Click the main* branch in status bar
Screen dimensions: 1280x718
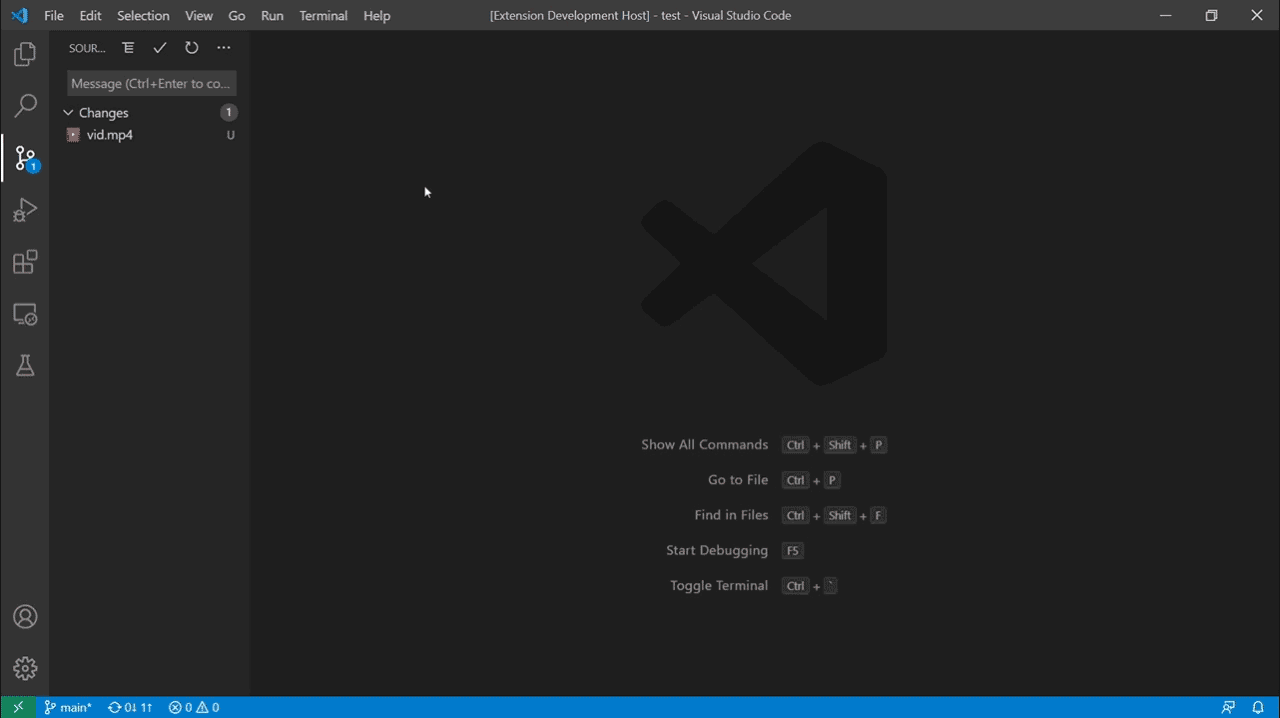(68, 707)
